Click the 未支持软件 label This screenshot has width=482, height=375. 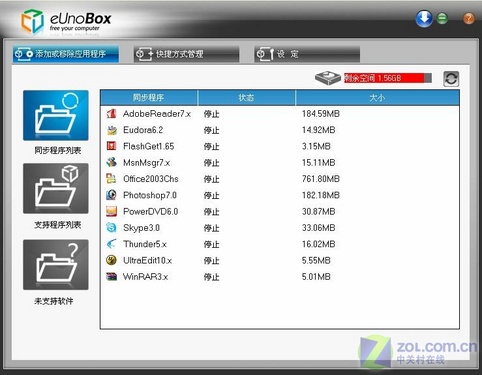[x=54, y=301]
